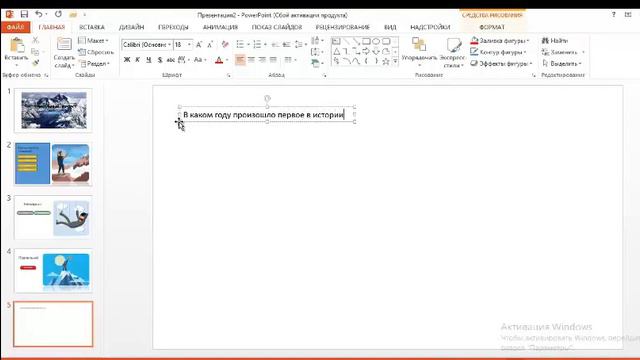
Task: Click the text box rotation handle
Action: click(x=267, y=98)
